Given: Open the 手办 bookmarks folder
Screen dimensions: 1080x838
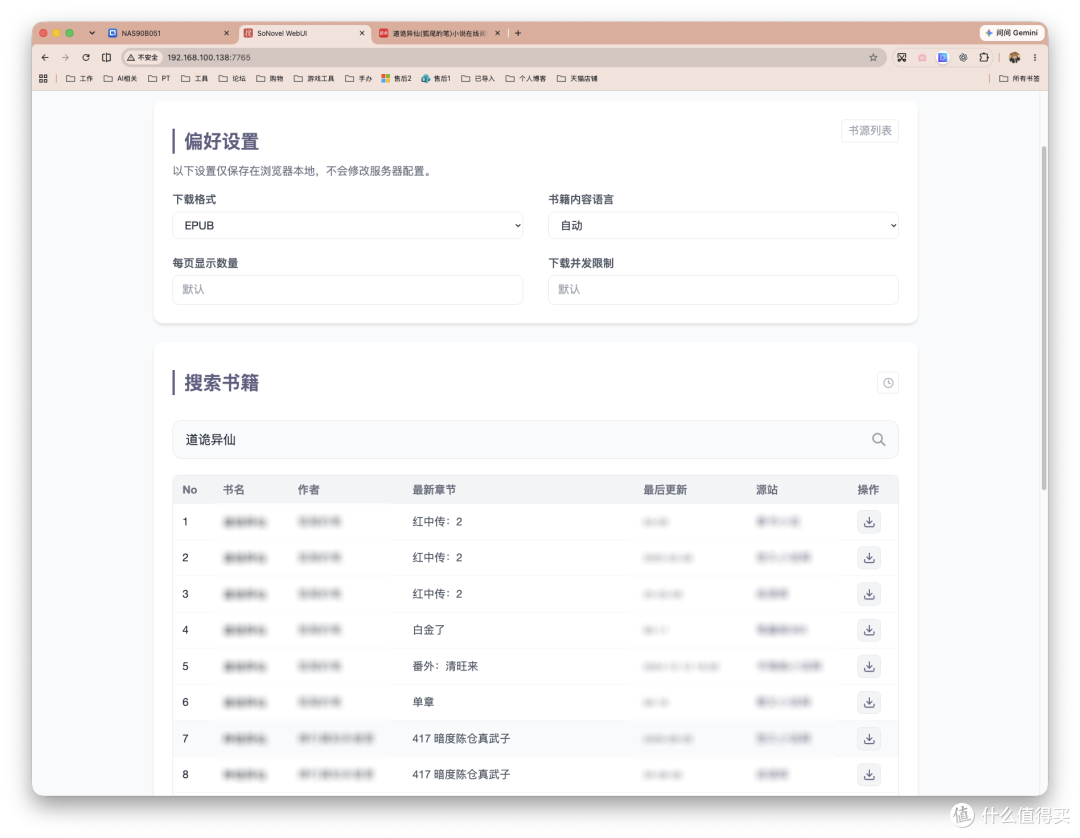Looking at the screenshot, I should tap(358, 78).
